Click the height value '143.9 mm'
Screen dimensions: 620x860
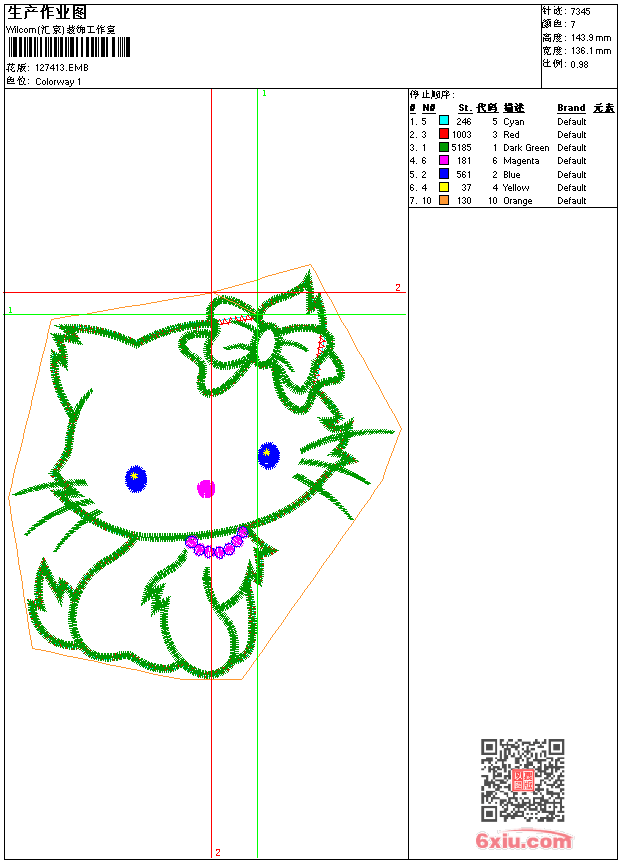590,38
